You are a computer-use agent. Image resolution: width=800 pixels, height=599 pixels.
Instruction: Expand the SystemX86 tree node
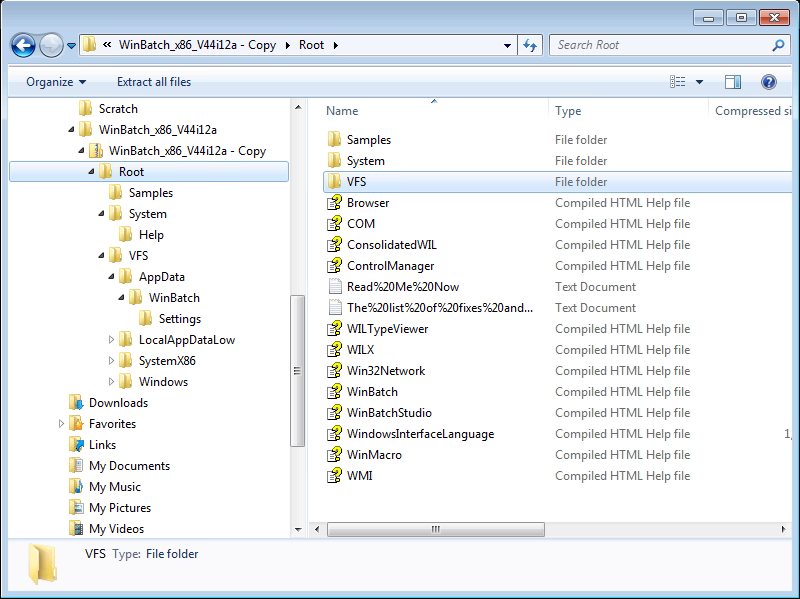[111, 361]
